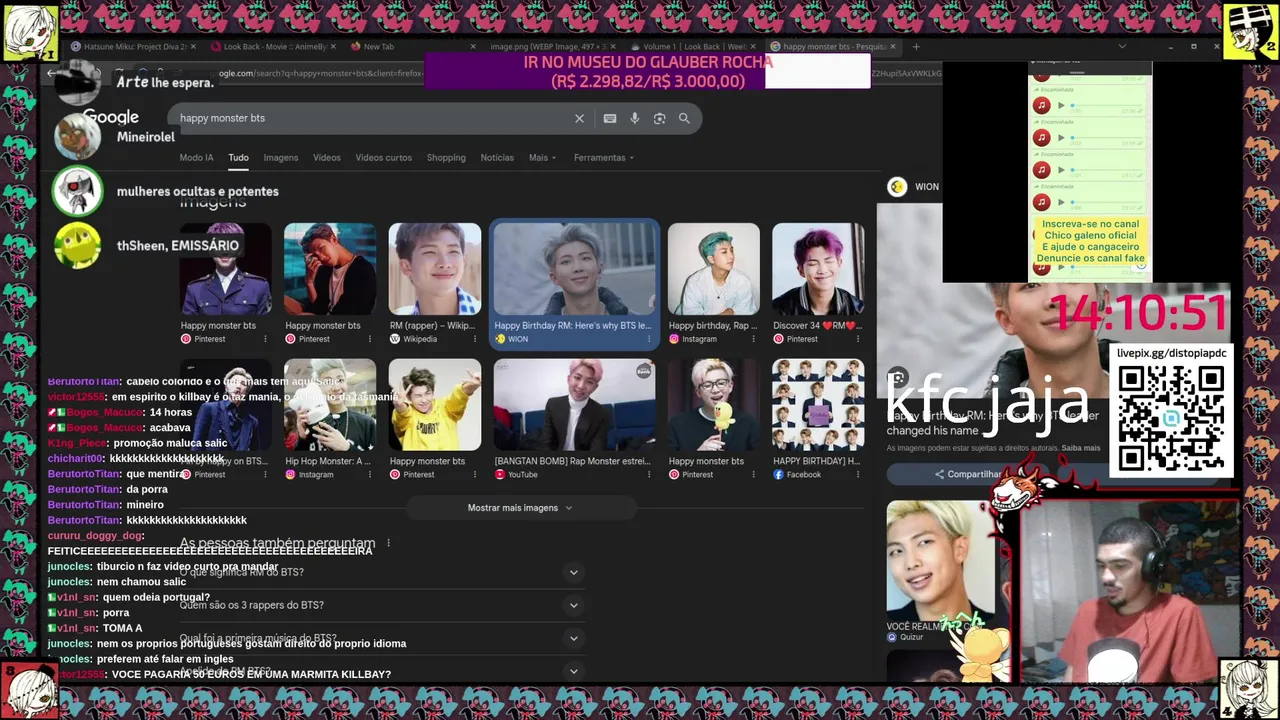Image resolution: width=1280 pixels, height=720 pixels.
Task: Open the Vídeos search tab
Action: pos(327,157)
